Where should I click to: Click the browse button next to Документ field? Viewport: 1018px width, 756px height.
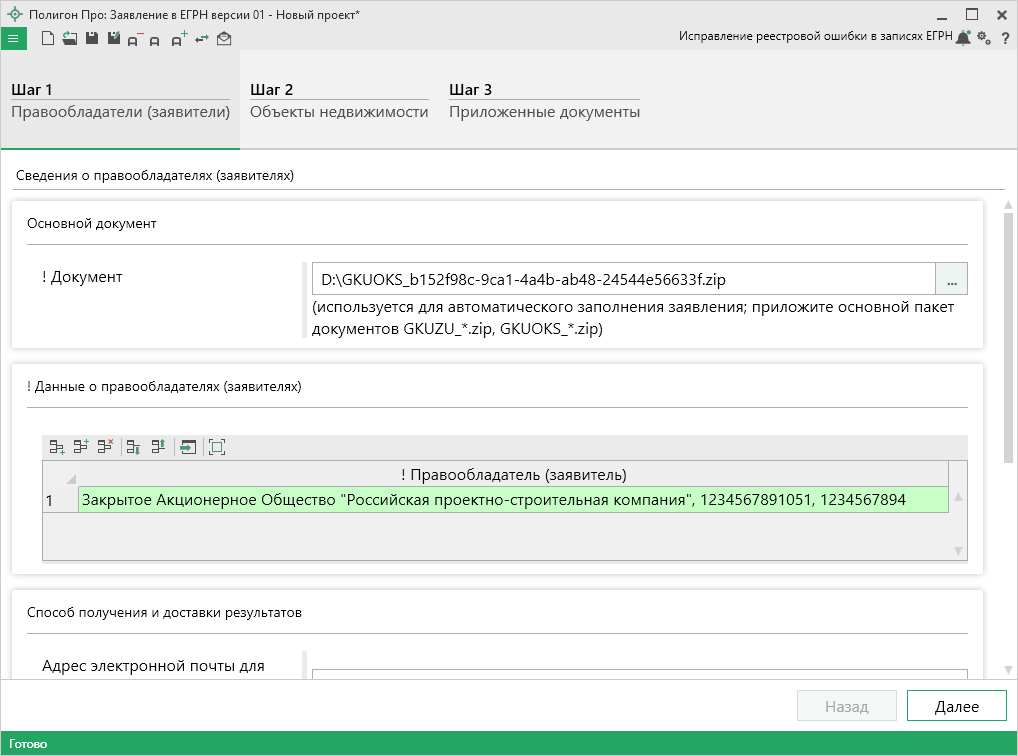tap(951, 278)
